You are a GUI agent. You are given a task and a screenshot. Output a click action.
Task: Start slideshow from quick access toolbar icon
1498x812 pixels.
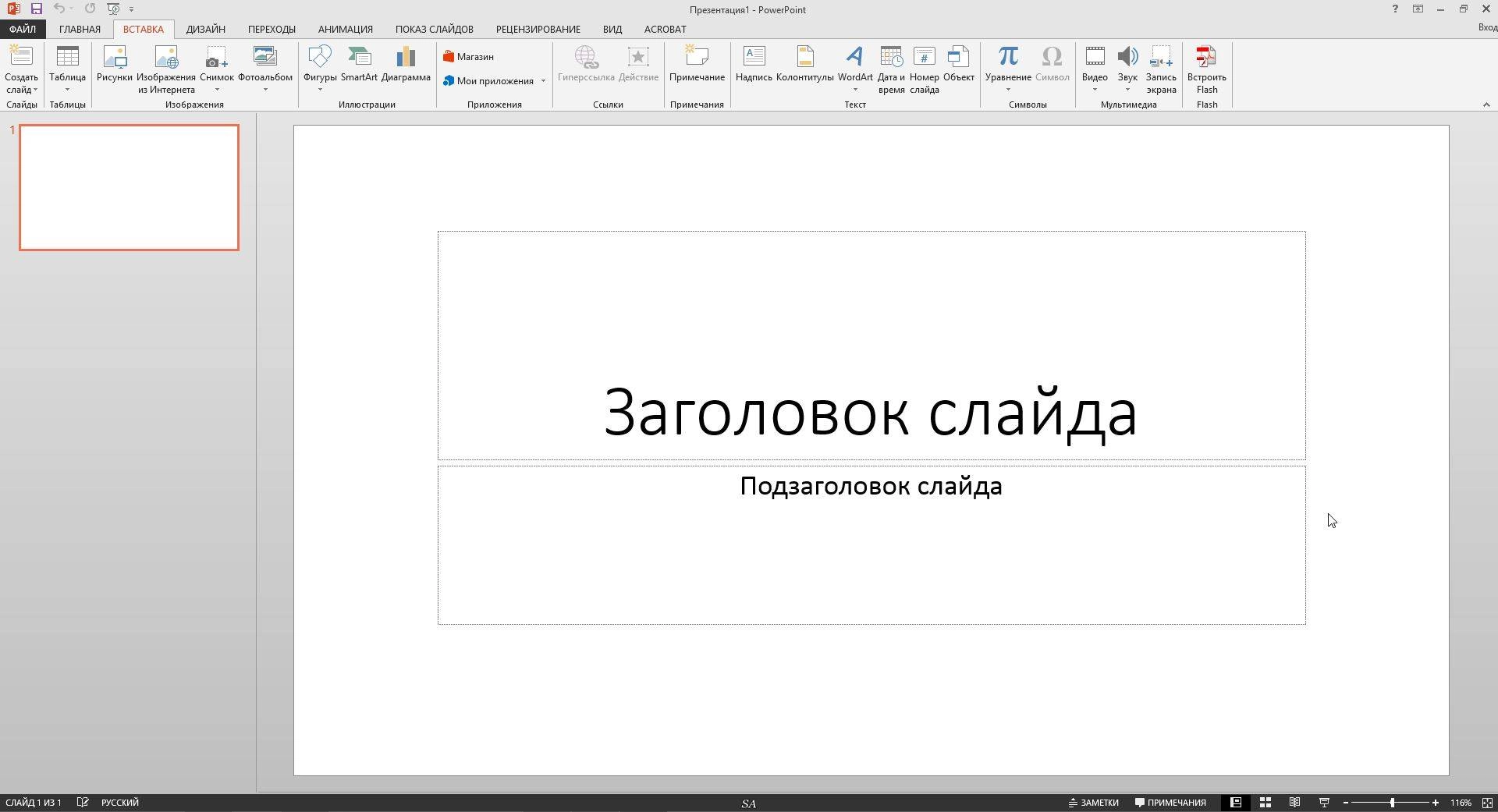pyautogui.click(x=113, y=9)
